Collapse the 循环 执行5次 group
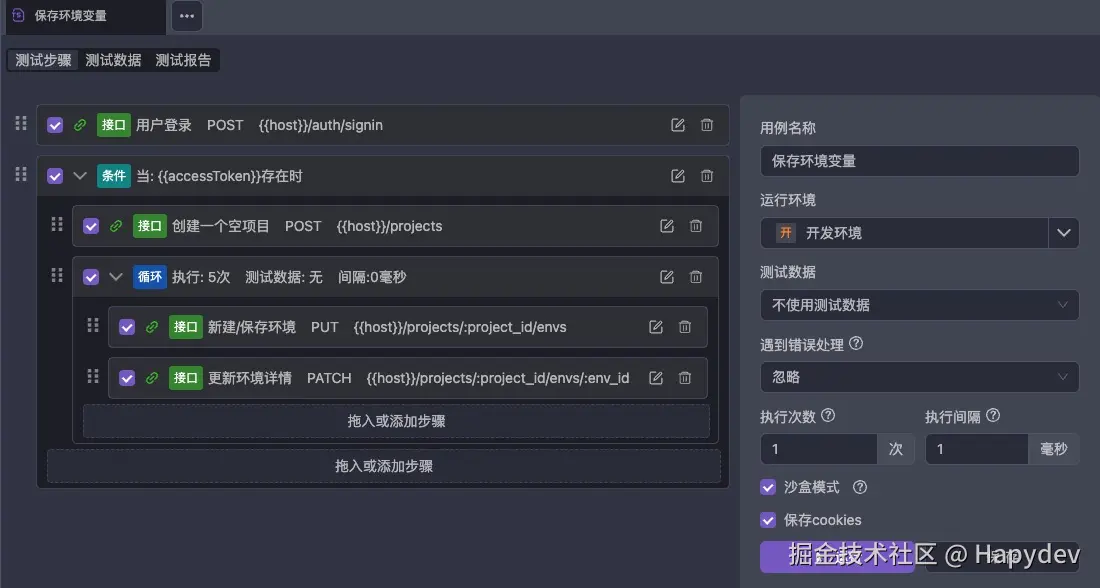Image resolution: width=1100 pixels, height=588 pixels. point(116,277)
